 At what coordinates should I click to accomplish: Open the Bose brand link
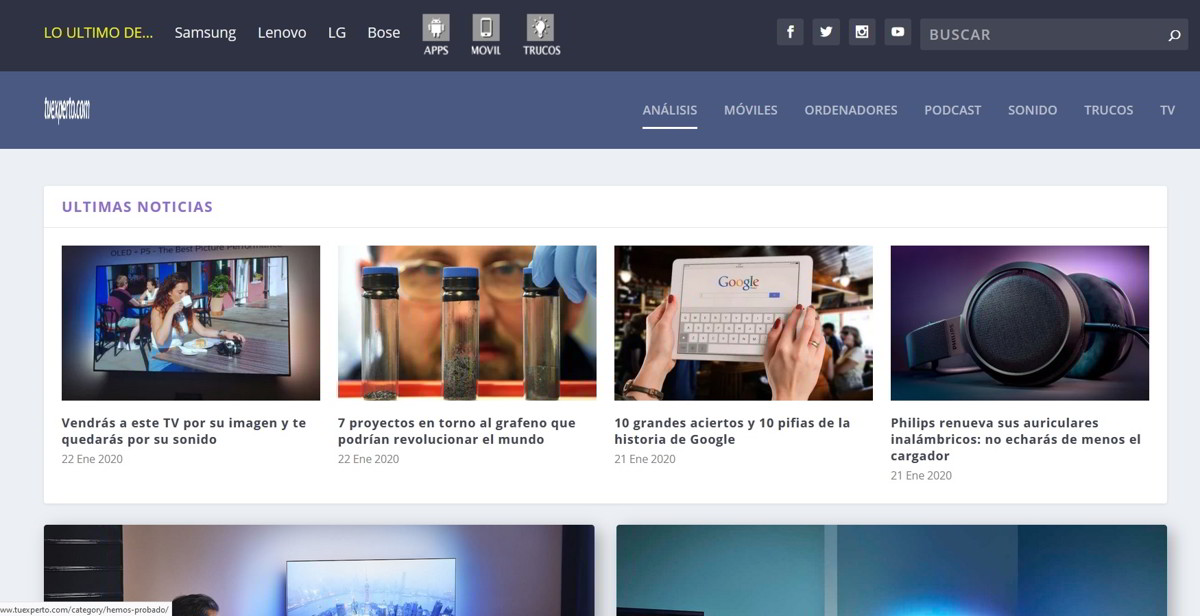click(383, 33)
